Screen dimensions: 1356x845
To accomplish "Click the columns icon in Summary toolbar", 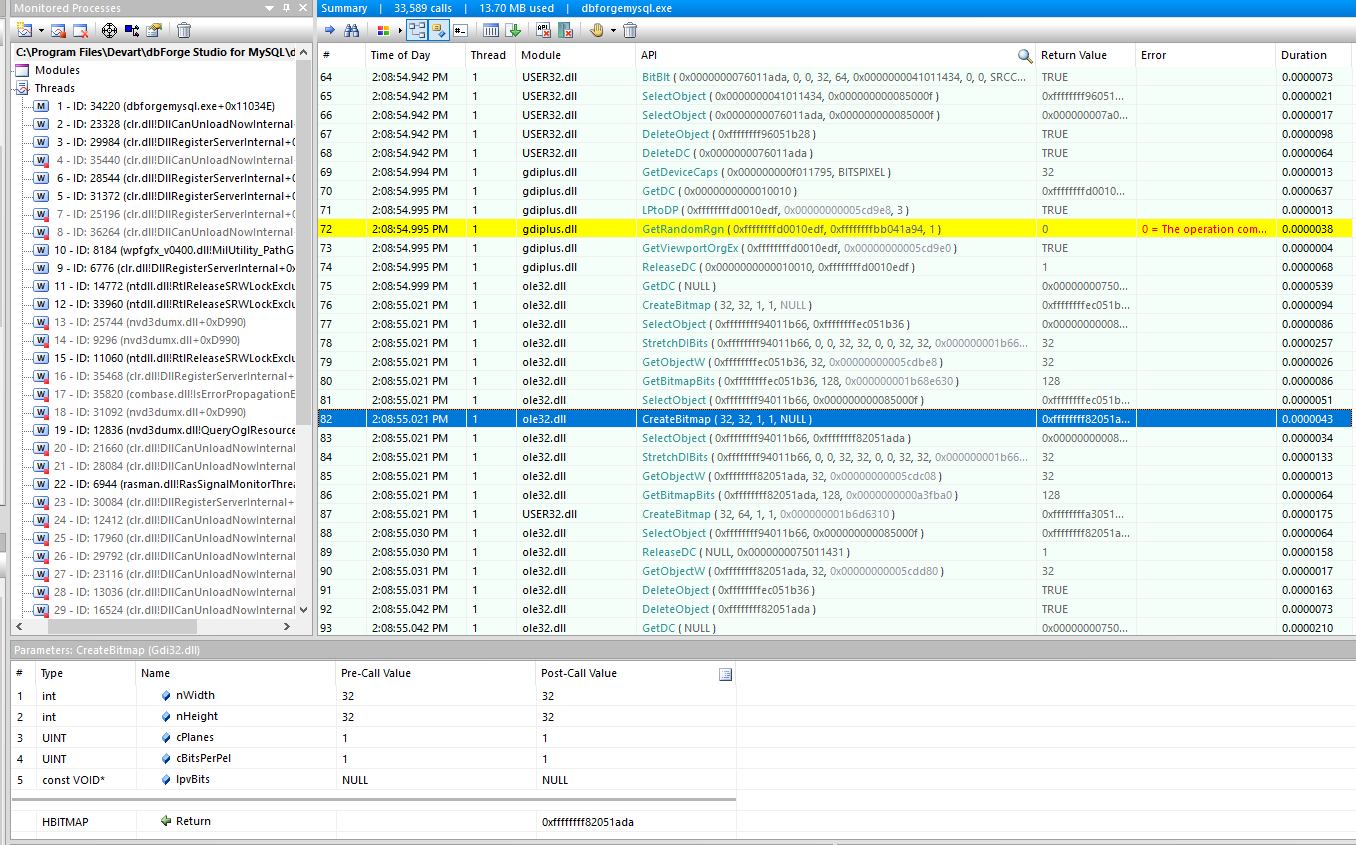I will pos(491,30).
